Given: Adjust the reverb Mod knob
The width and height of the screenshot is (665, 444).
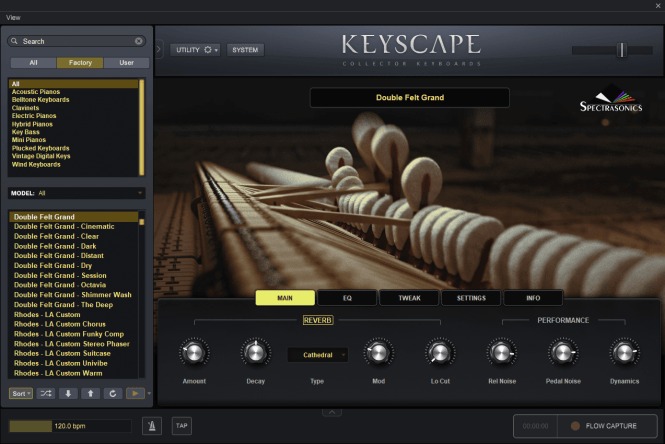Looking at the screenshot, I should pos(378,352).
